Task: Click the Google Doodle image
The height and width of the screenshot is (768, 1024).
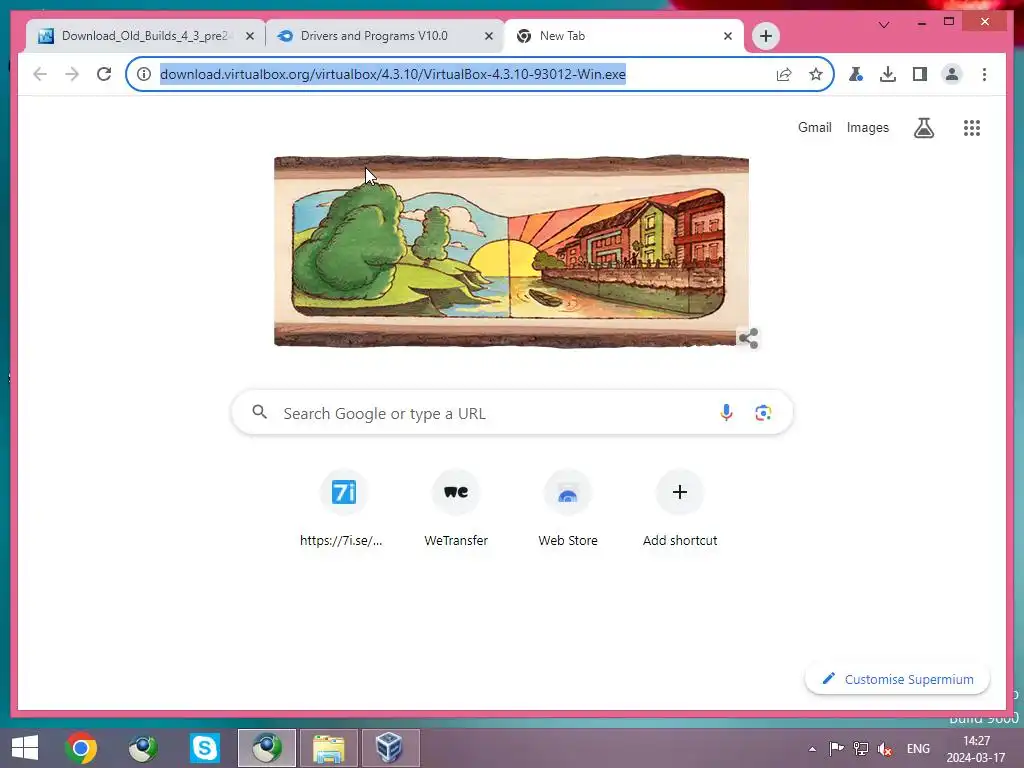Action: (511, 251)
